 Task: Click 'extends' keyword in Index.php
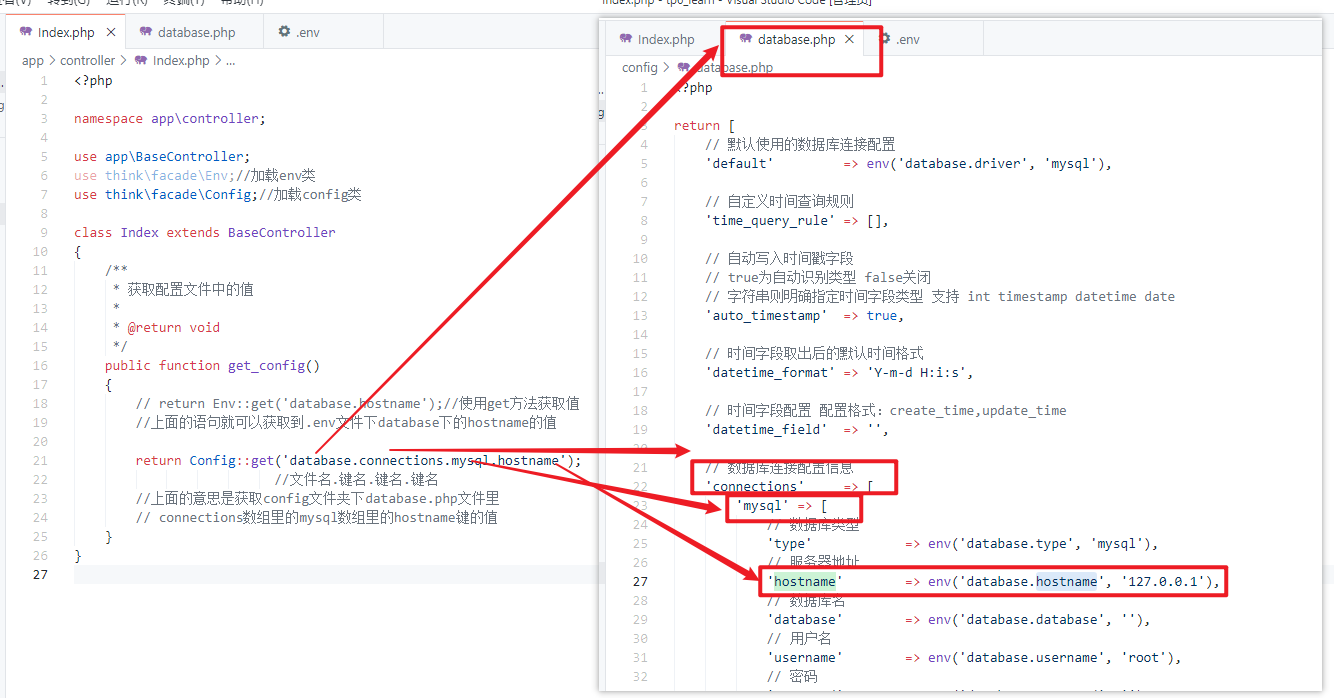194,232
